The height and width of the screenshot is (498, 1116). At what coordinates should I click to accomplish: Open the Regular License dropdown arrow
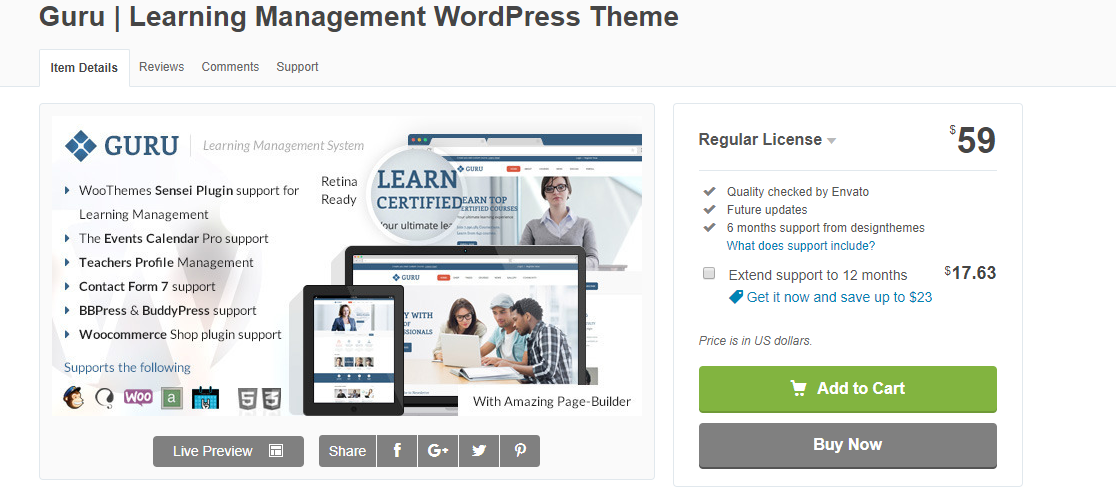point(831,141)
